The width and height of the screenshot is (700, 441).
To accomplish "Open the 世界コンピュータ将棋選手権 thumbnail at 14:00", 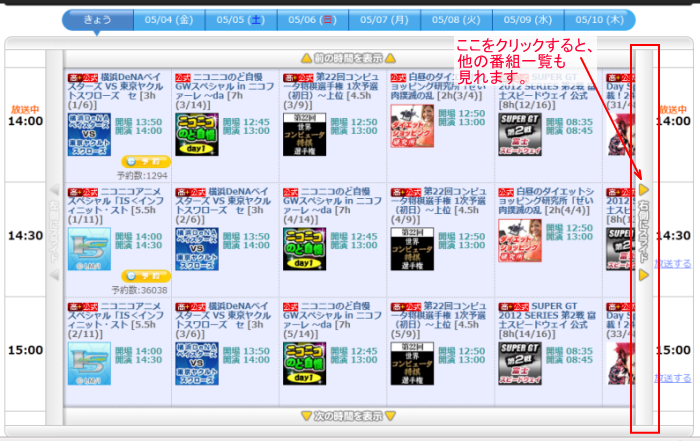I will [x=303, y=130].
